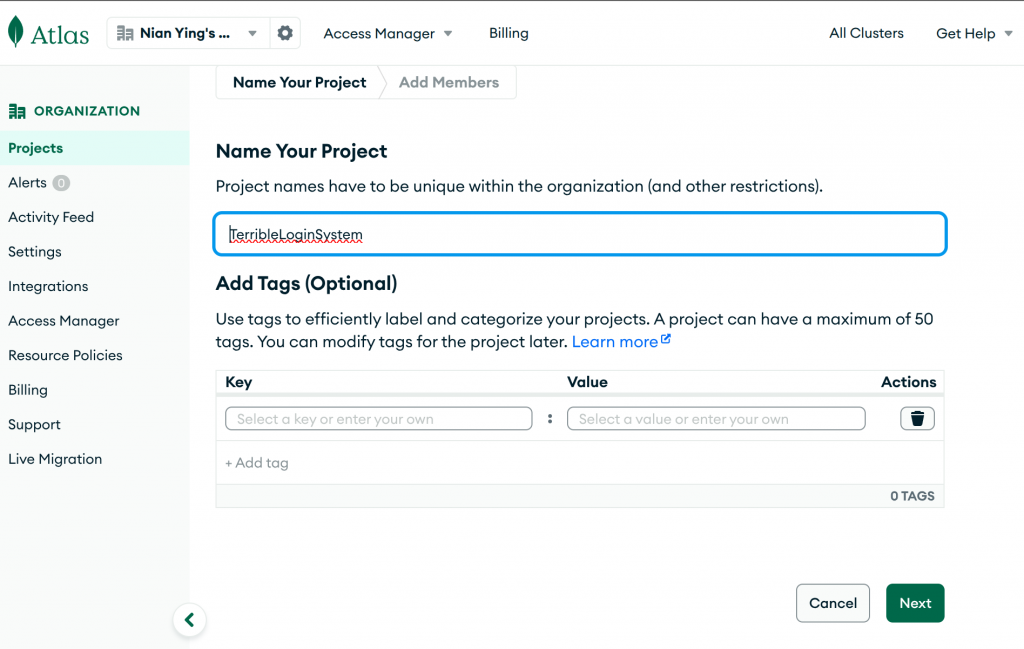
Task: Click the Next button
Action: [x=914, y=603]
